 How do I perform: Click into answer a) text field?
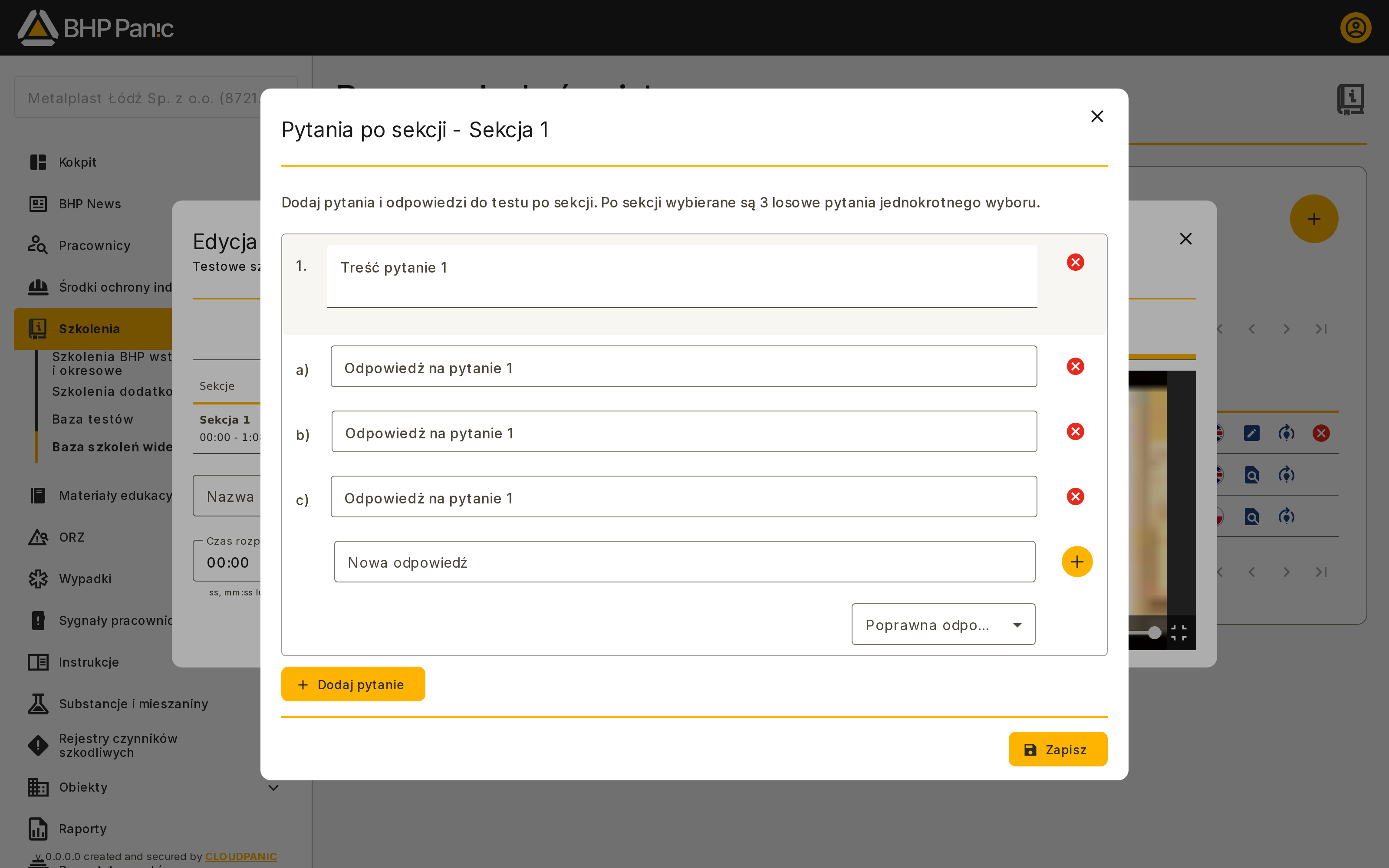coord(684,366)
